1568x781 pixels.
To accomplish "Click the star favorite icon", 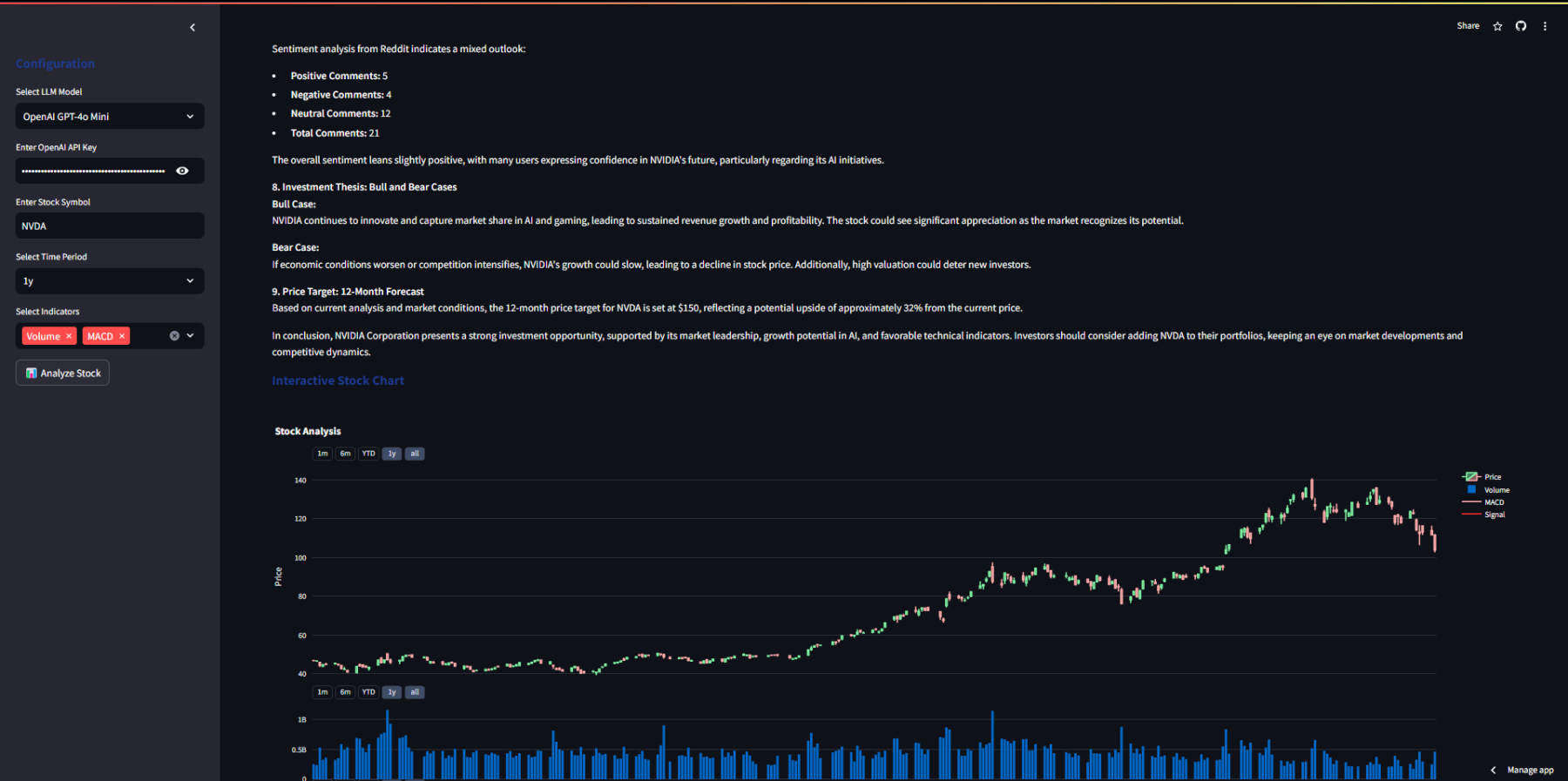I will coord(1497,26).
